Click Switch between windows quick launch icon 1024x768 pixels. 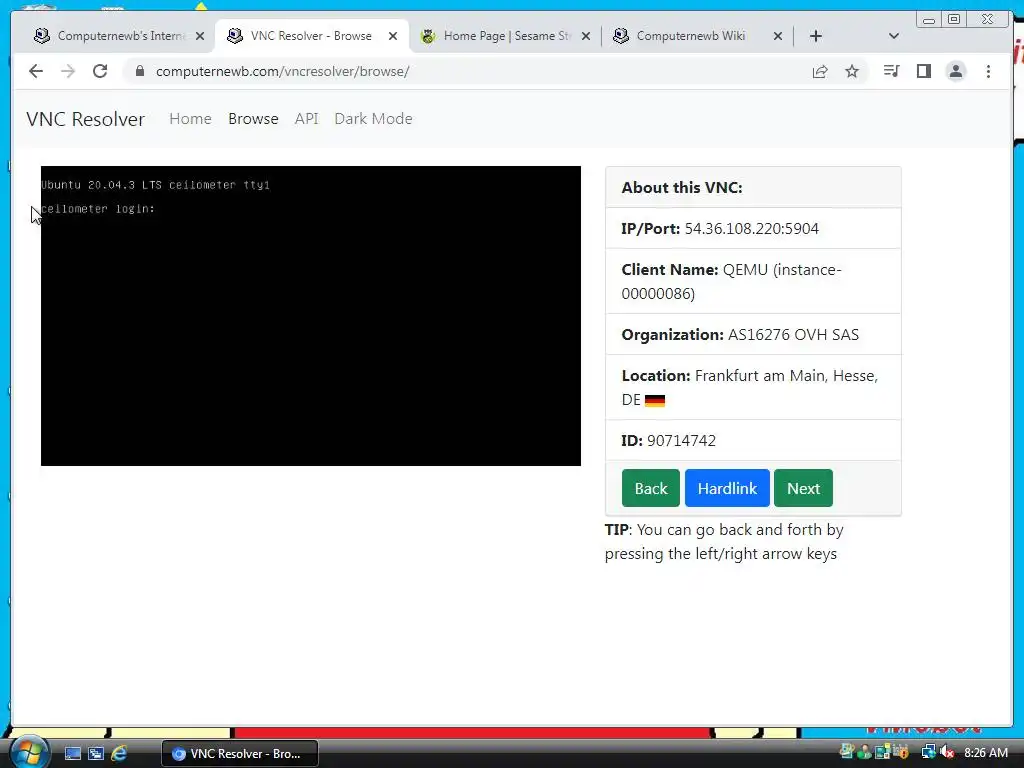tap(95, 754)
